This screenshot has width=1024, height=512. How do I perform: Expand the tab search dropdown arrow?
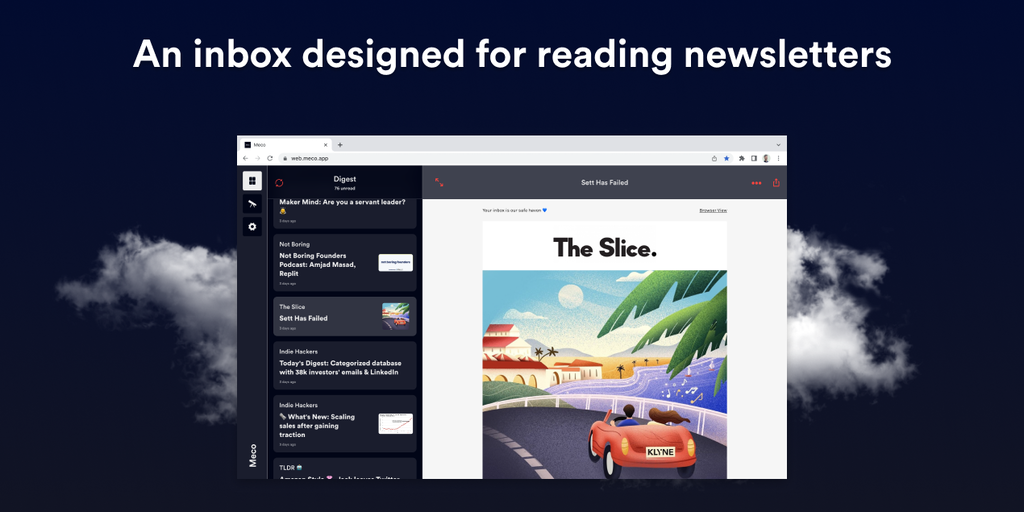tap(778, 145)
